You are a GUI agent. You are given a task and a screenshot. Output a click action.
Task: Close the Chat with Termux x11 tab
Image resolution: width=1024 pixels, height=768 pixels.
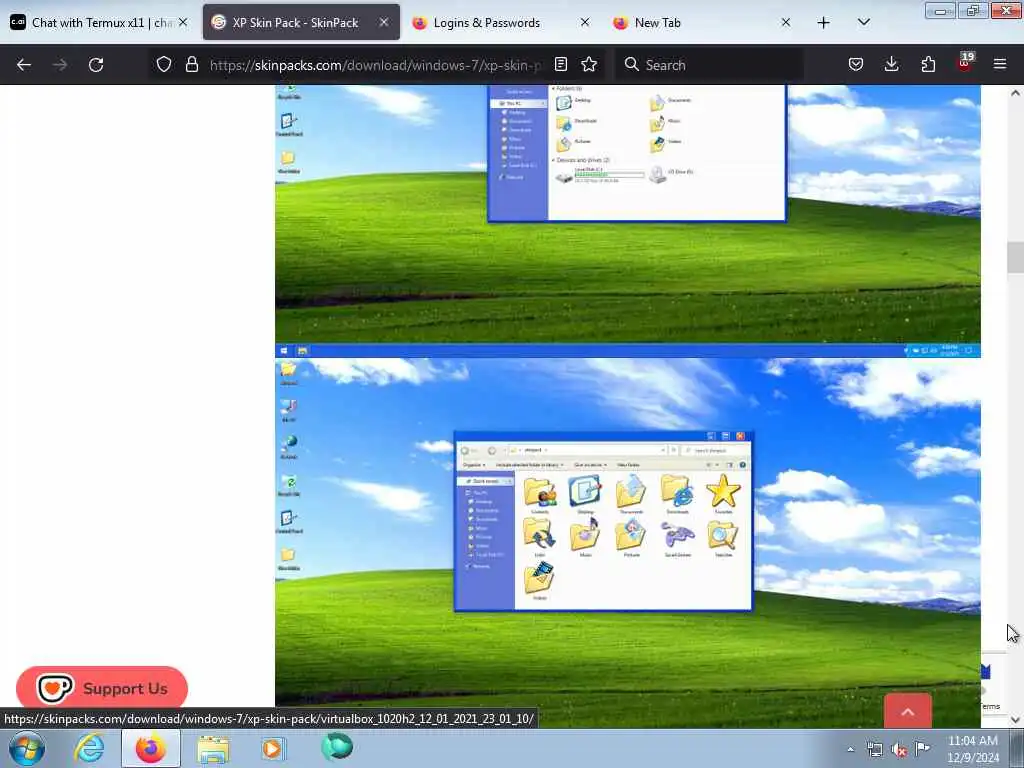[184, 23]
